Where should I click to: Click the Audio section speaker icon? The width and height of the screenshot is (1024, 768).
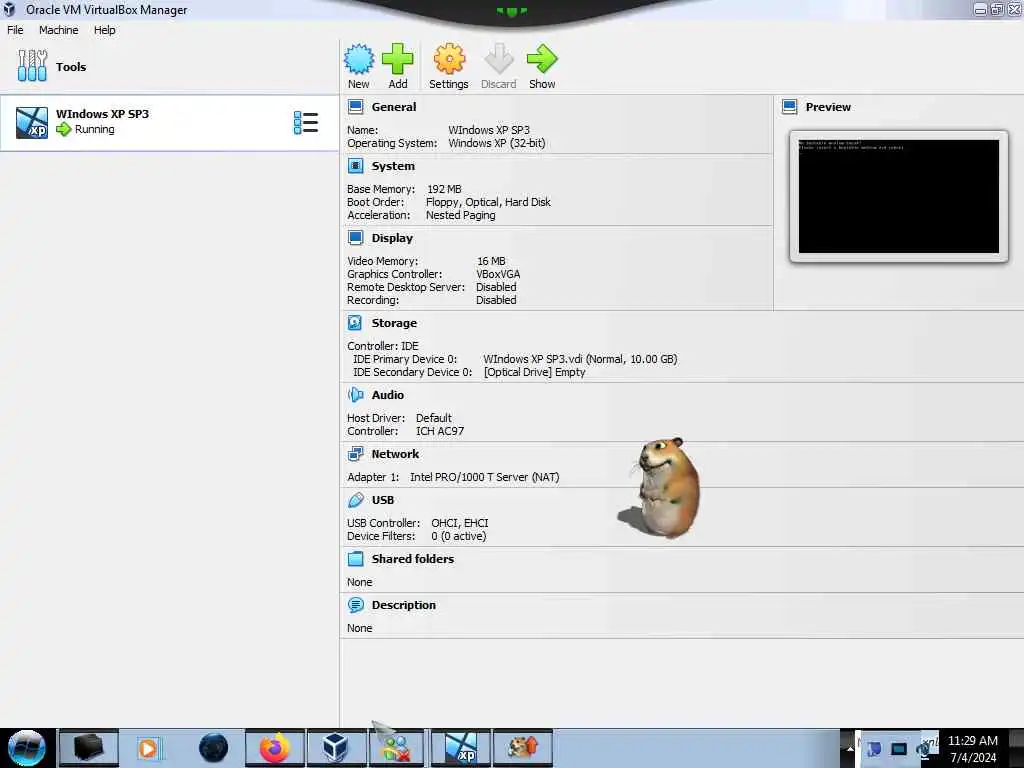[x=355, y=394]
